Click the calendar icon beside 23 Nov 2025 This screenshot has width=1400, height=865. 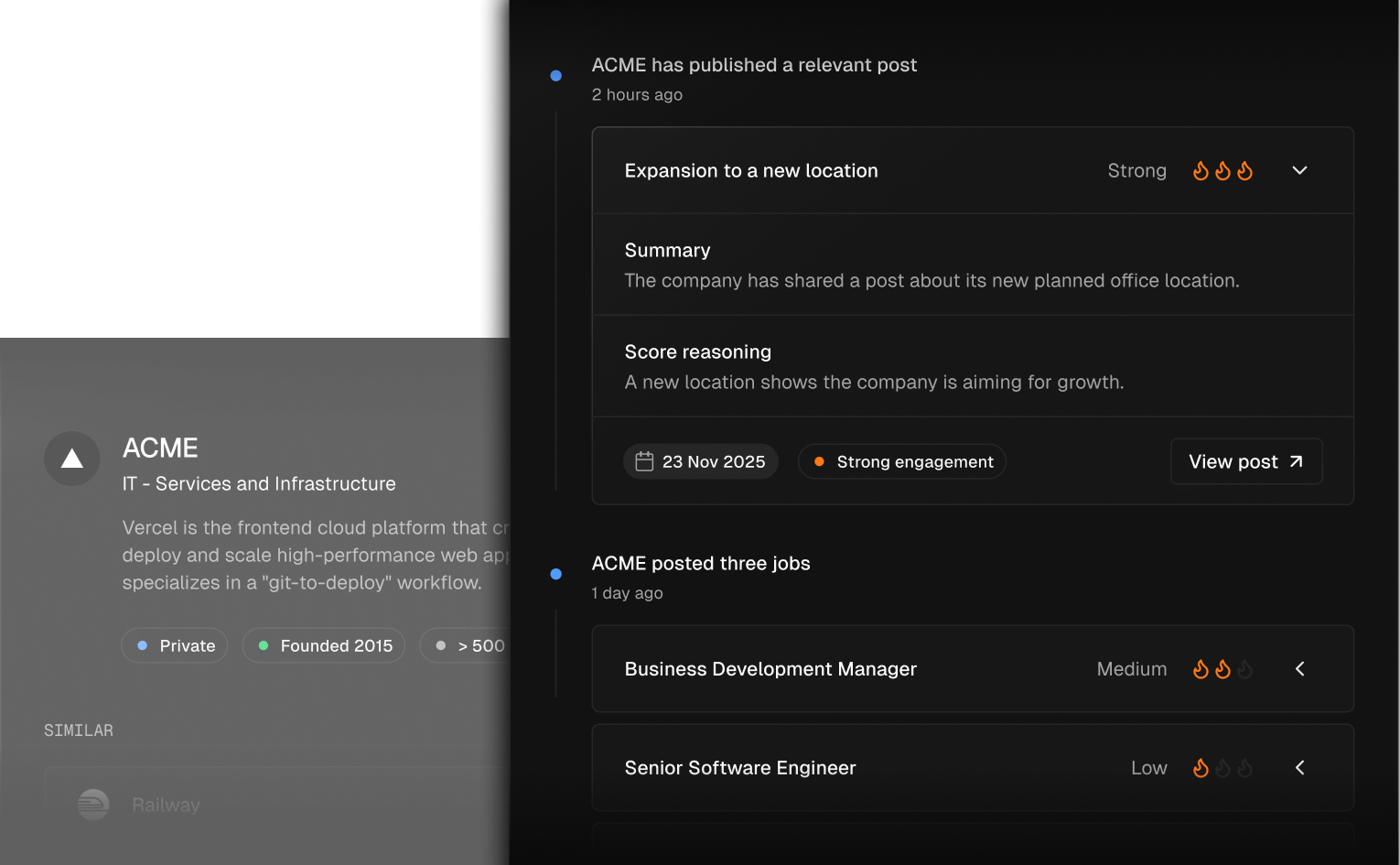coord(644,461)
